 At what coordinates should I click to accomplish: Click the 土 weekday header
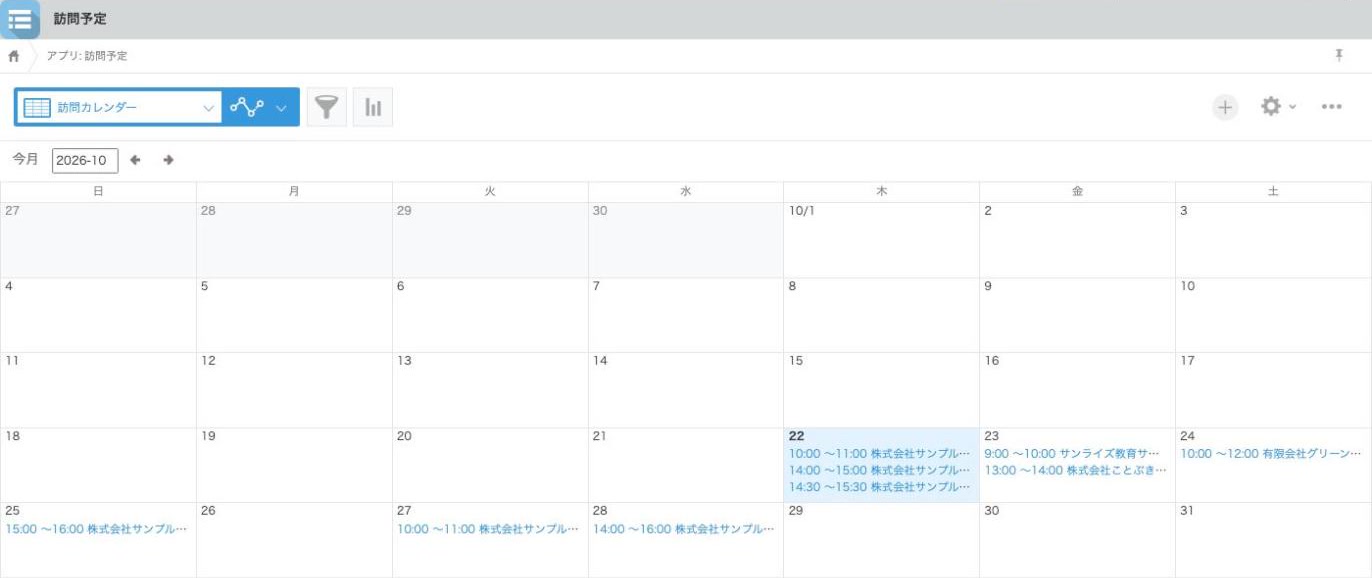tap(1273, 191)
